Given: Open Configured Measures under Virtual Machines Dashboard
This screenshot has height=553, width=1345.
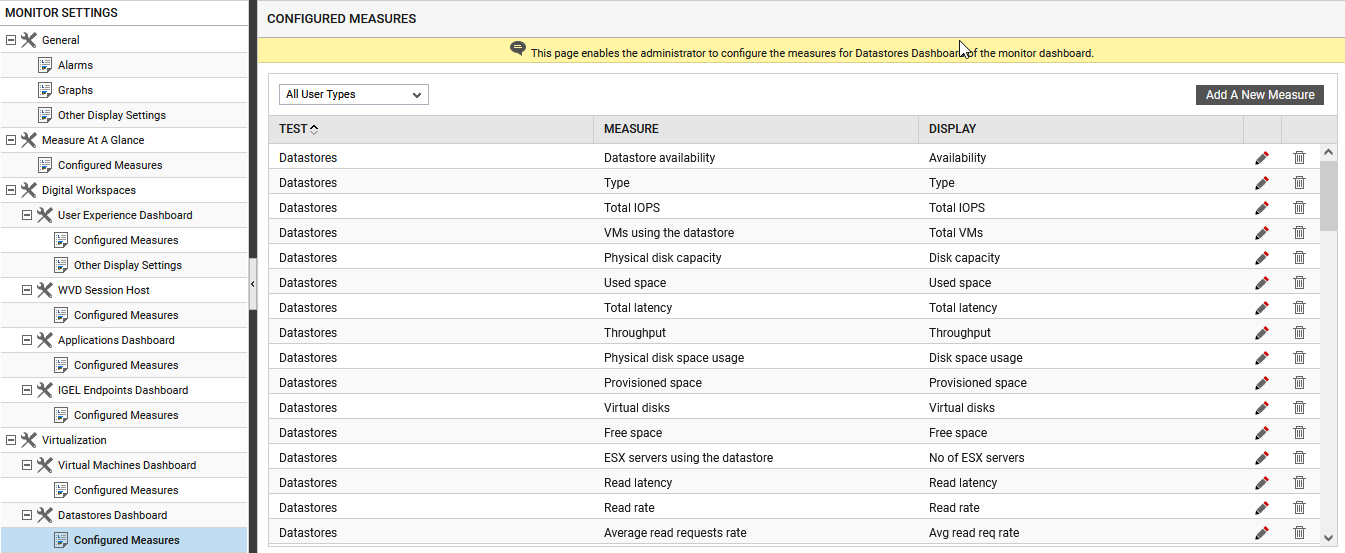Looking at the screenshot, I should tap(126, 490).
